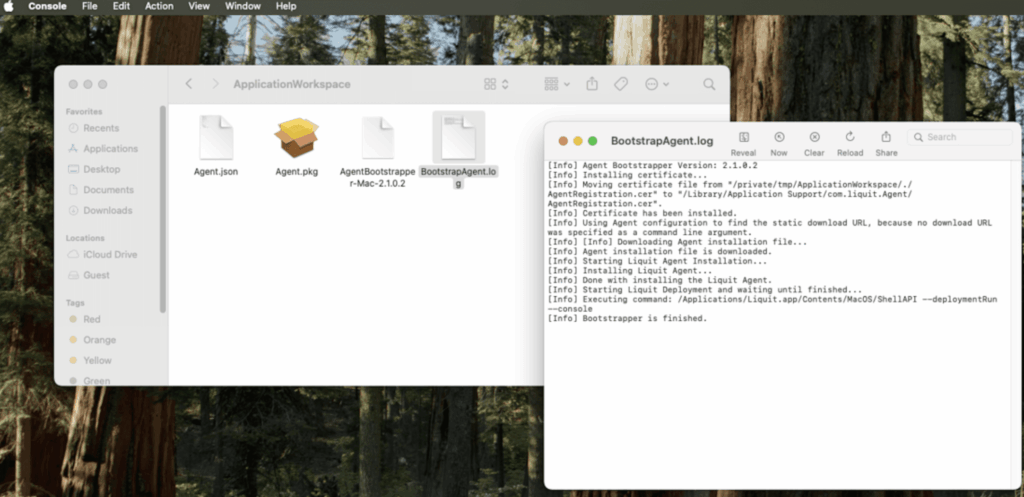Open the icon view switcher dropdown

pos(497,84)
